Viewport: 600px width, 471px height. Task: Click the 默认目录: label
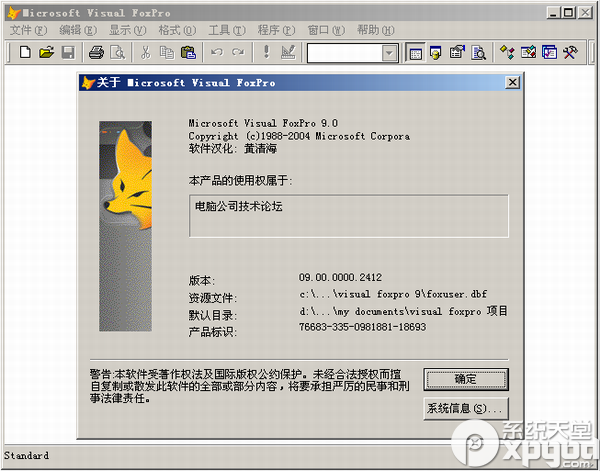(x=213, y=315)
